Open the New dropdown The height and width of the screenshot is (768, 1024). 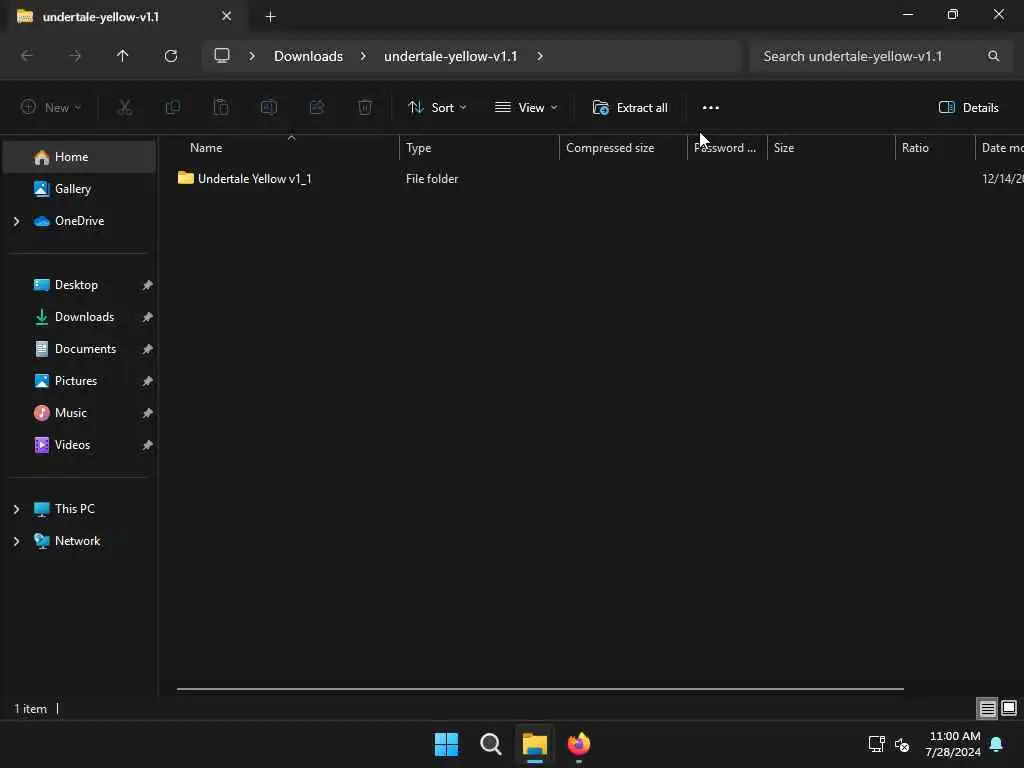coord(51,108)
